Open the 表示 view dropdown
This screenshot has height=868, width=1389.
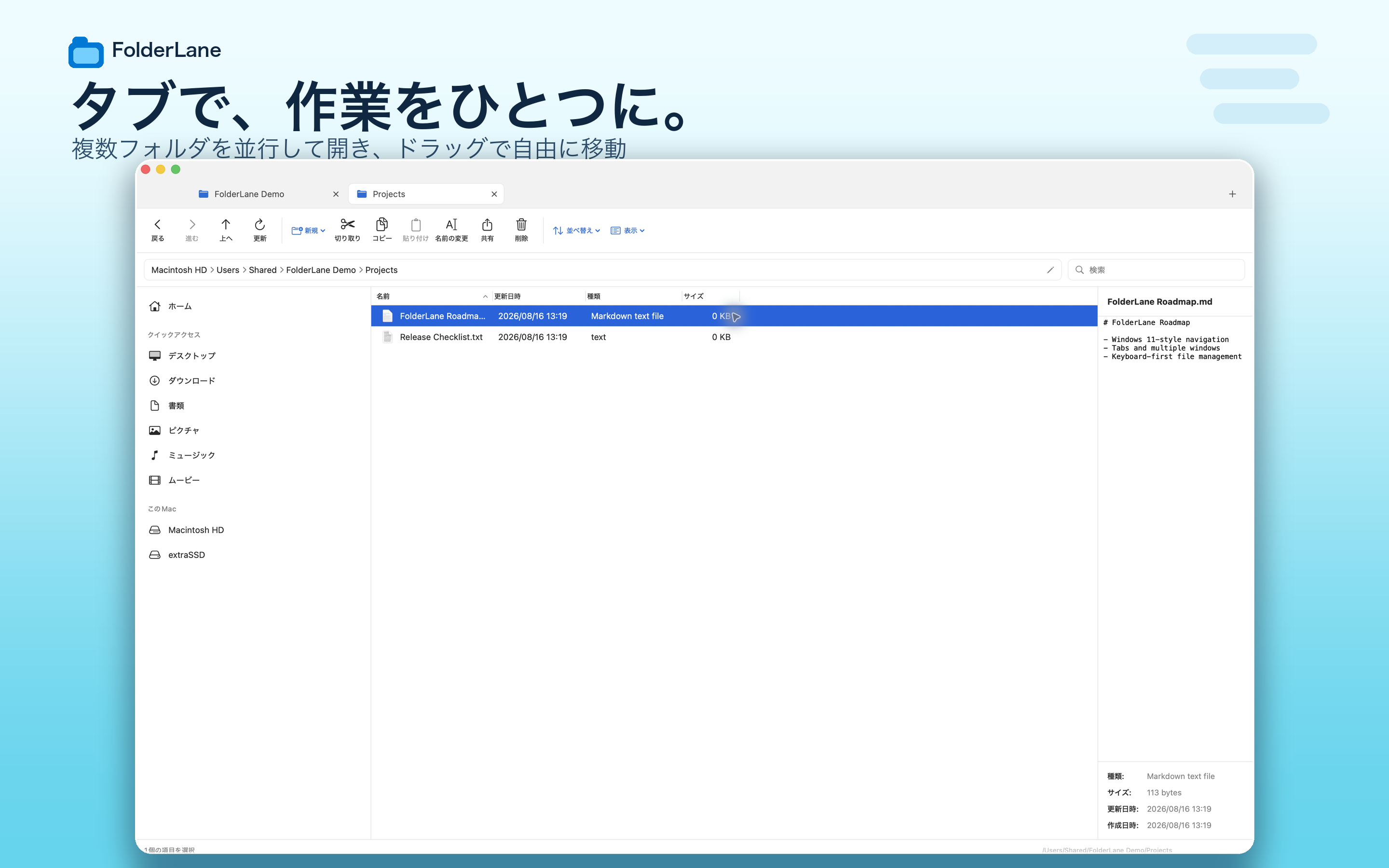(x=628, y=230)
